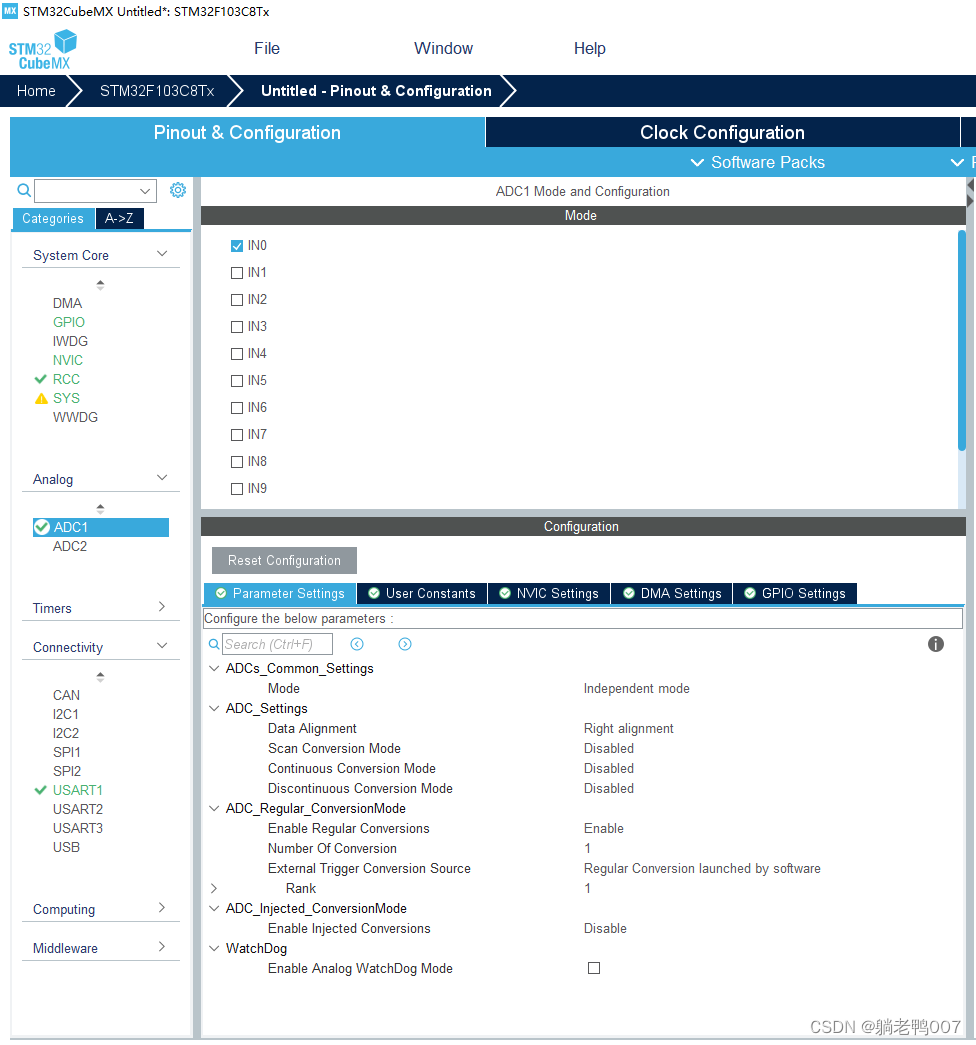The image size is (976, 1045).
Task: Click Data Alignment Right alignment value
Action: (629, 728)
